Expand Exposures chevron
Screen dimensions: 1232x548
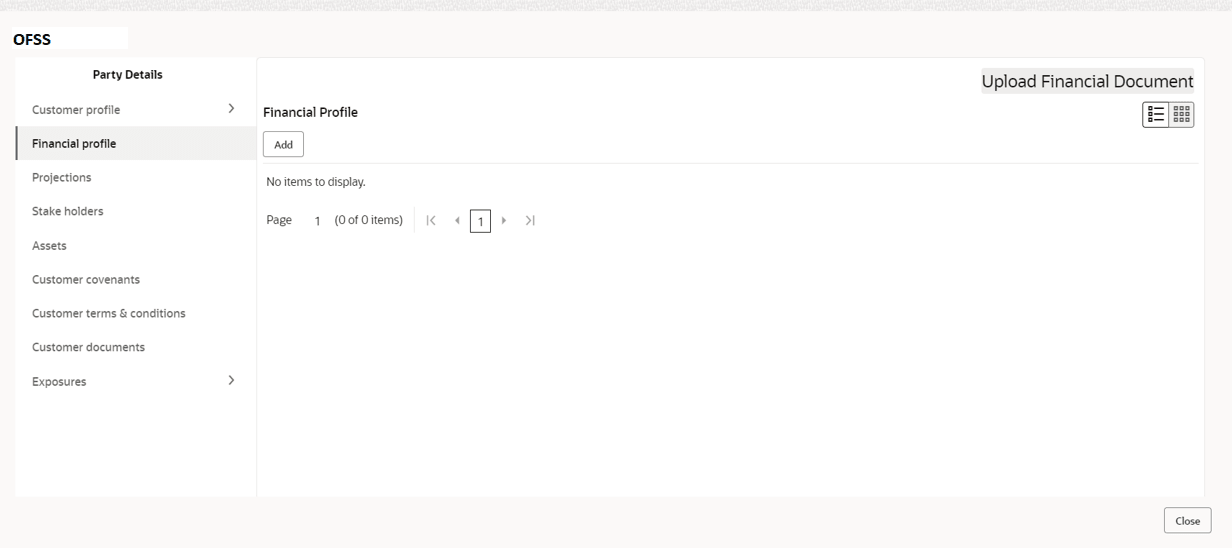pos(231,380)
